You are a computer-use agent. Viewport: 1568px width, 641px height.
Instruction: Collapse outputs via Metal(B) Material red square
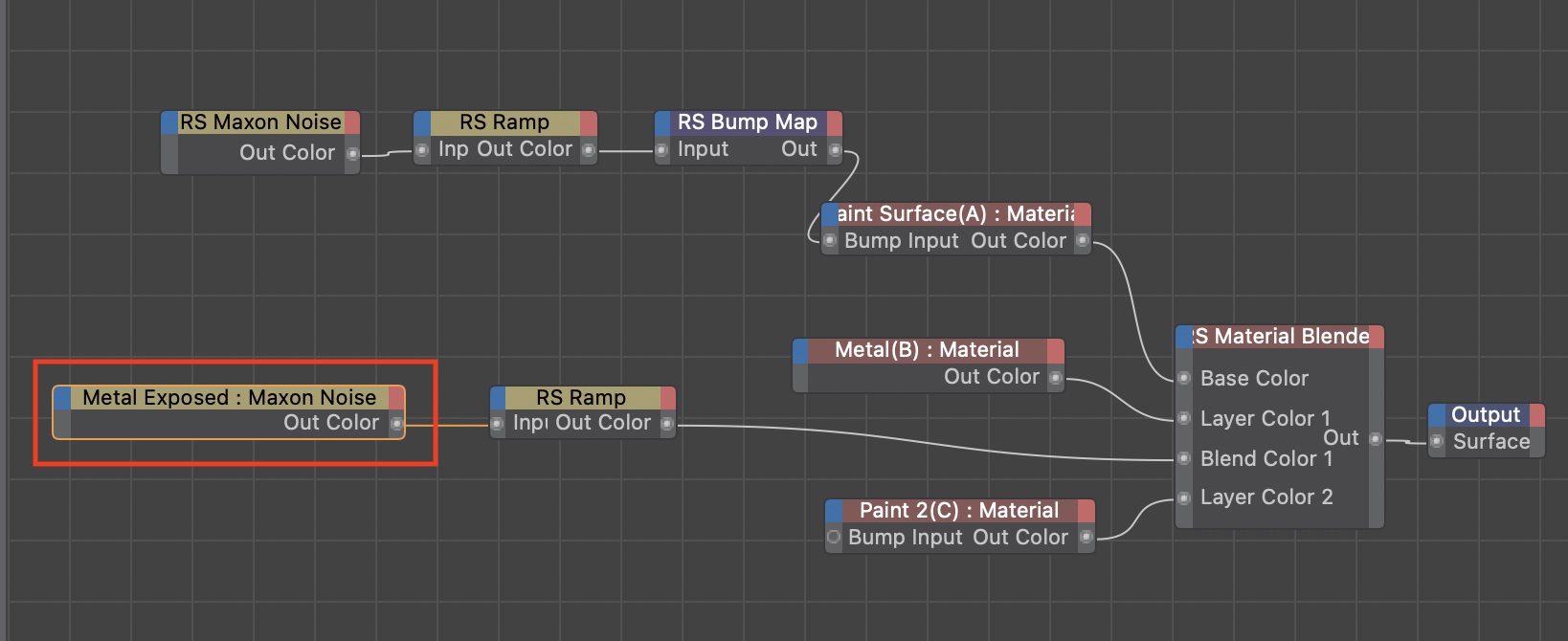(x=1056, y=350)
